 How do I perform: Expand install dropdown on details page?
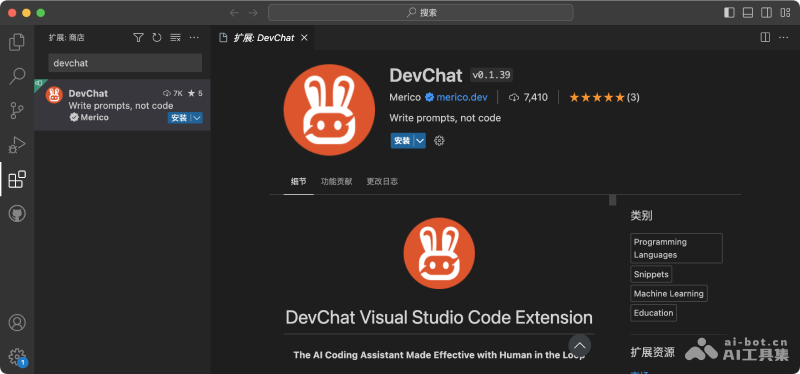pos(420,140)
